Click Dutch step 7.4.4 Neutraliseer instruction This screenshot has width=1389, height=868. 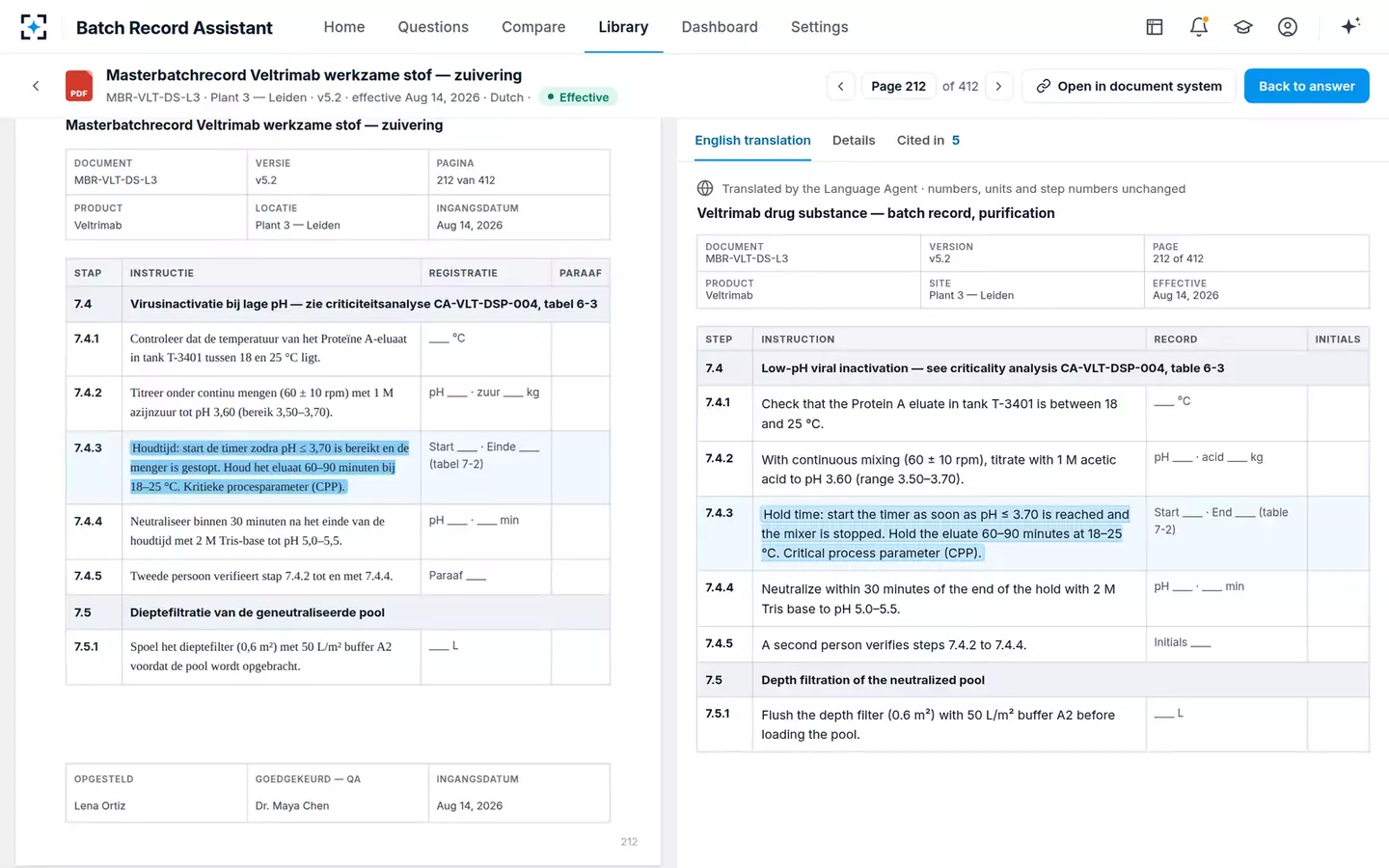(258, 530)
